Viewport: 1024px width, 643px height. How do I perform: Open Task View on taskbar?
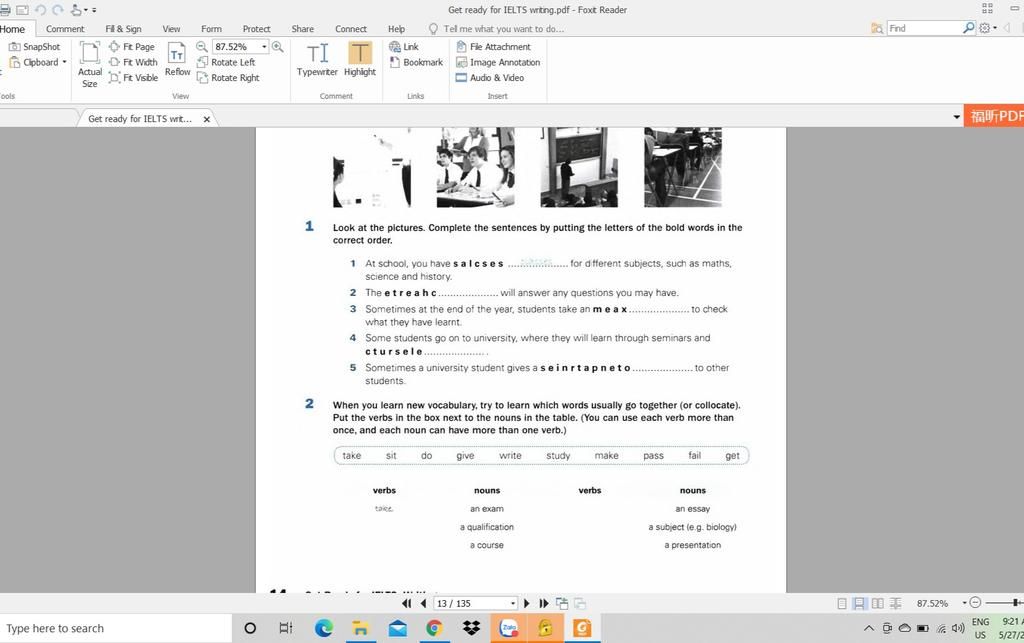(285, 628)
